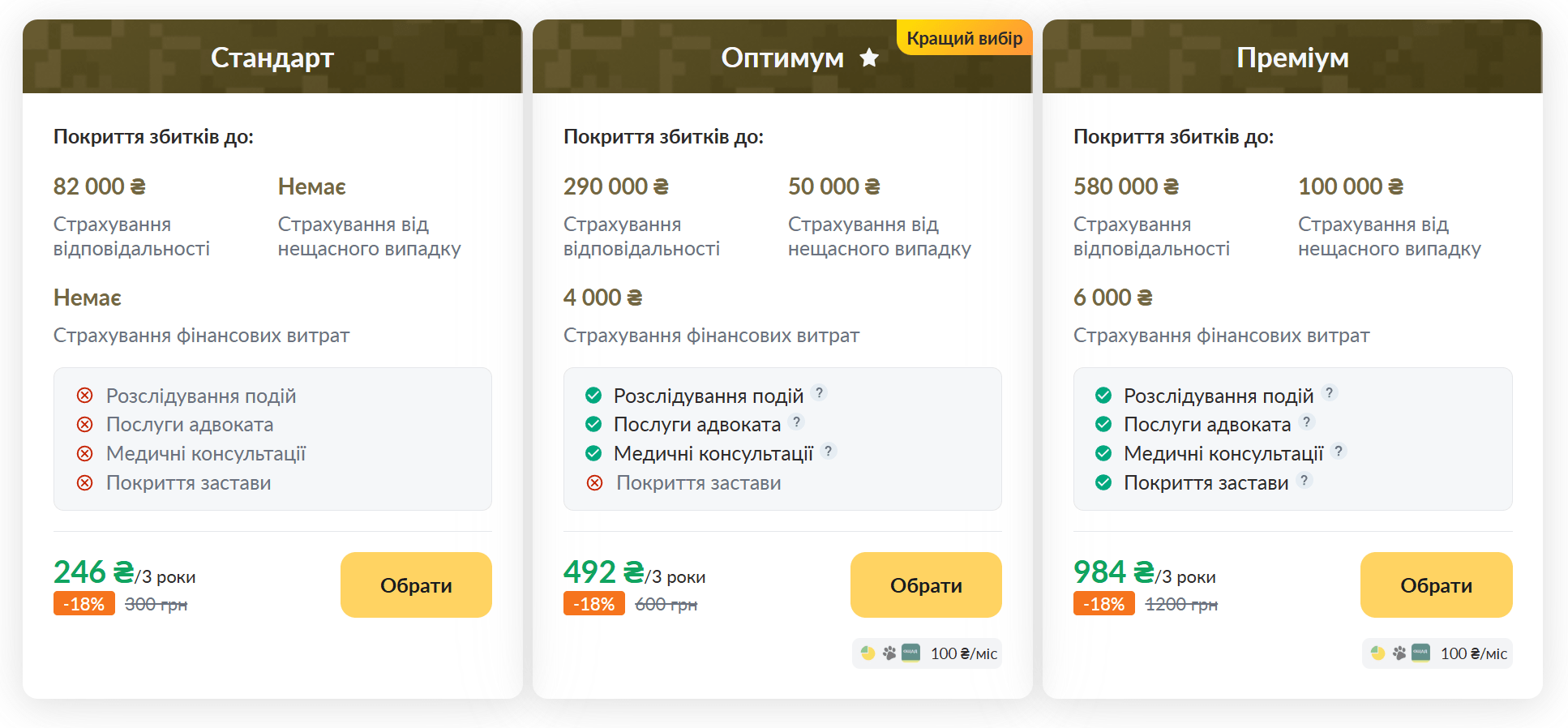Click the green check beside Медичні консультації in Оптимум

pyautogui.click(x=593, y=454)
